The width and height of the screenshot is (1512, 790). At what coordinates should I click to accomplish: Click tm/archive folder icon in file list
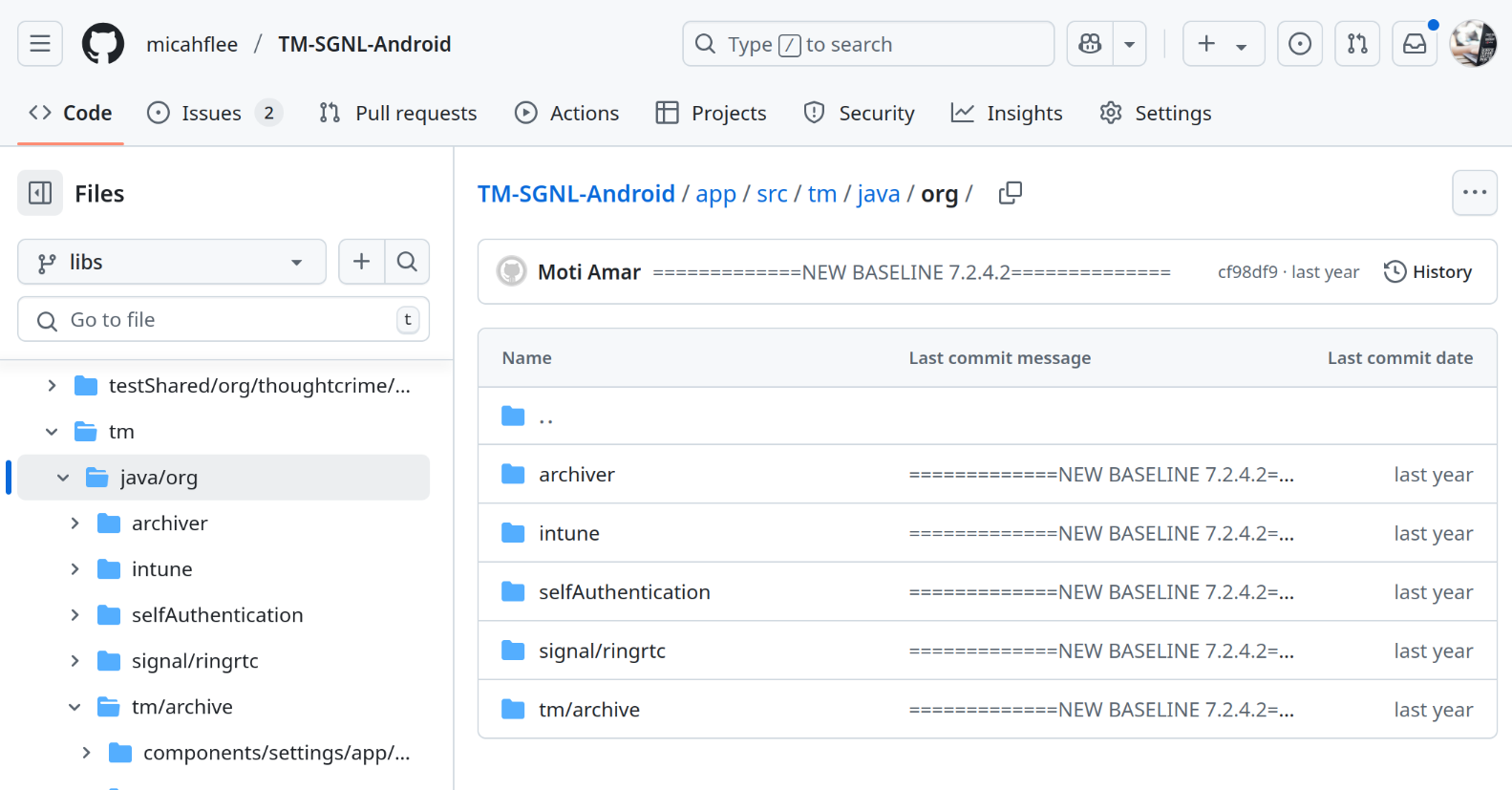(x=514, y=710)
